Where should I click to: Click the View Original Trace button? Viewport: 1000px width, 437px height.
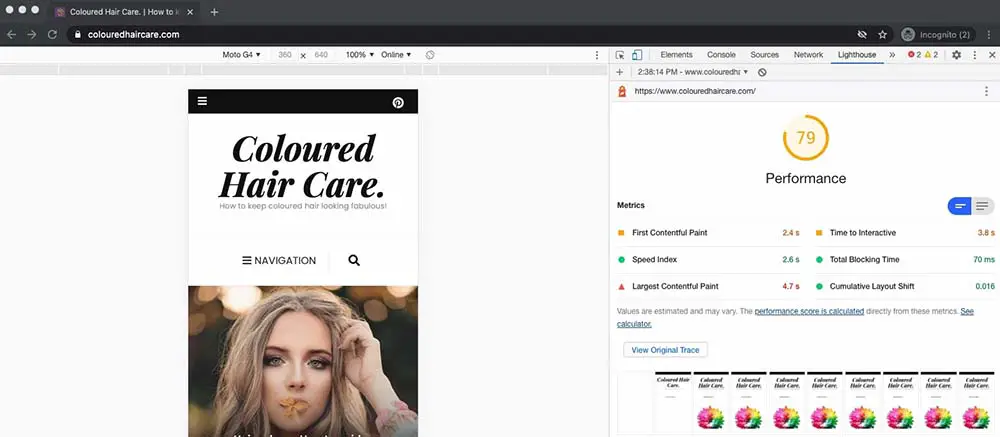point(665,350)
